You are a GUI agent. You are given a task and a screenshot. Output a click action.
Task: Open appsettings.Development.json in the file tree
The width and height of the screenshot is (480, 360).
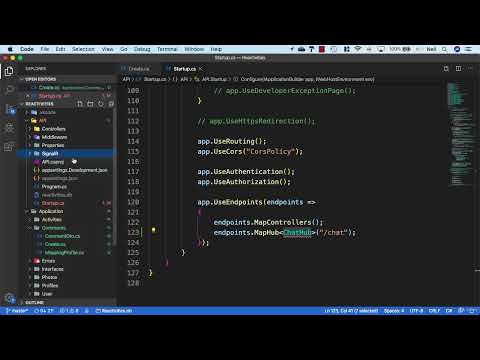(75, 170)
